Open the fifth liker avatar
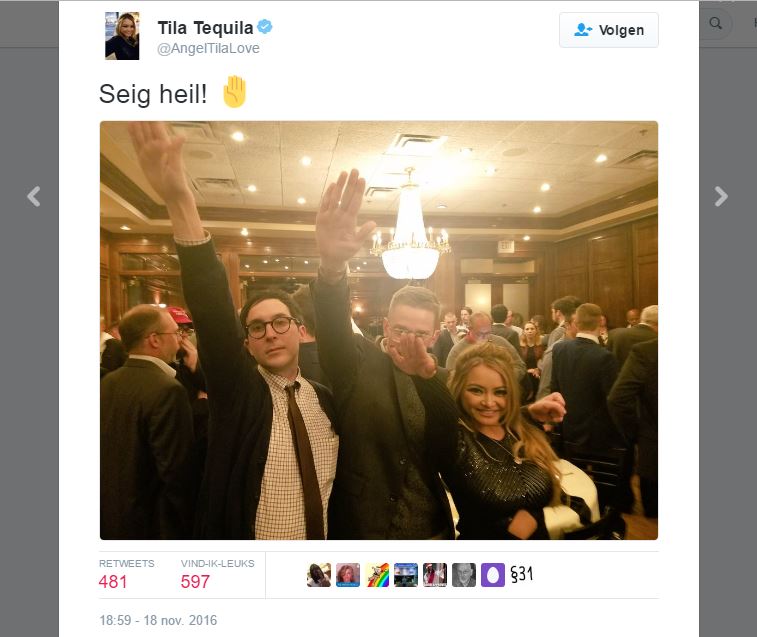 tap(435, 575)
